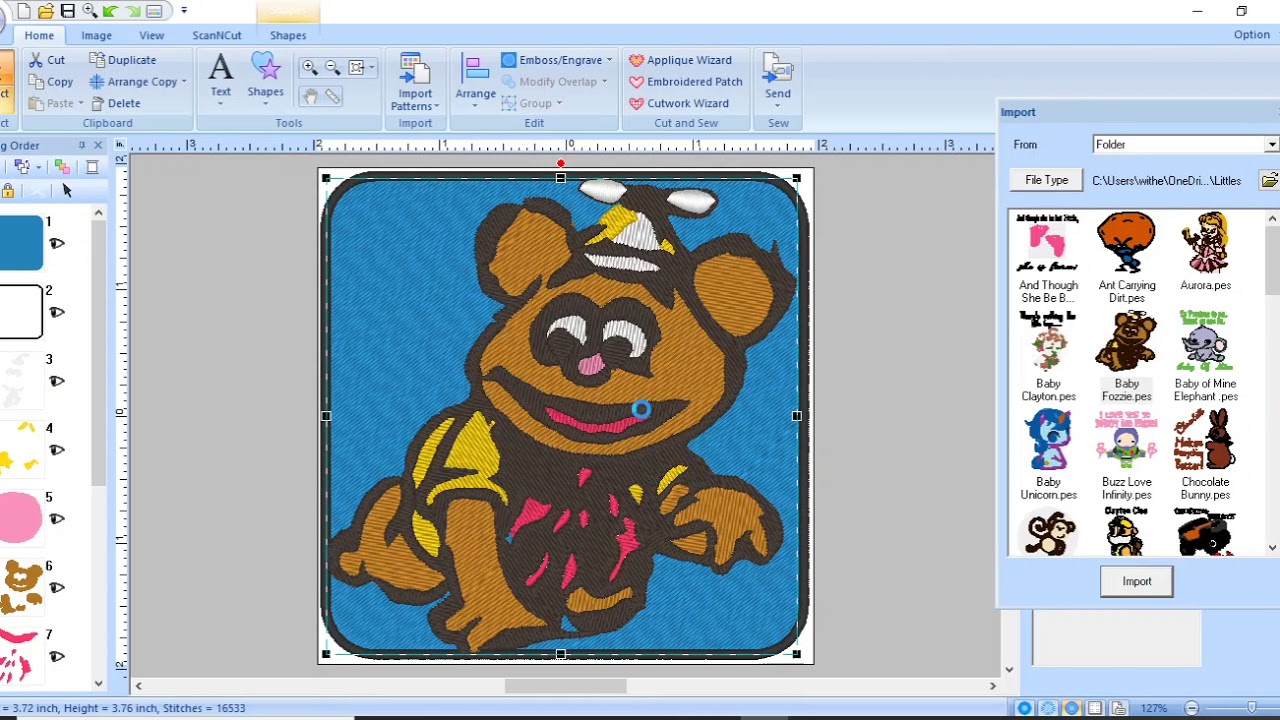Image resolution: width=1280 pixels, height=720 pixels.
Task: Click the Redo arrow in quick access toolbar
Action: pyautogui.click(x=133, y=11)
